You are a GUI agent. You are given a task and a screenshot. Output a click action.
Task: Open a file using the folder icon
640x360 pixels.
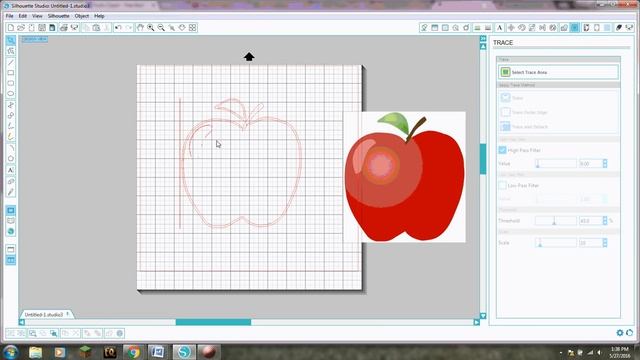coord(21,27)
